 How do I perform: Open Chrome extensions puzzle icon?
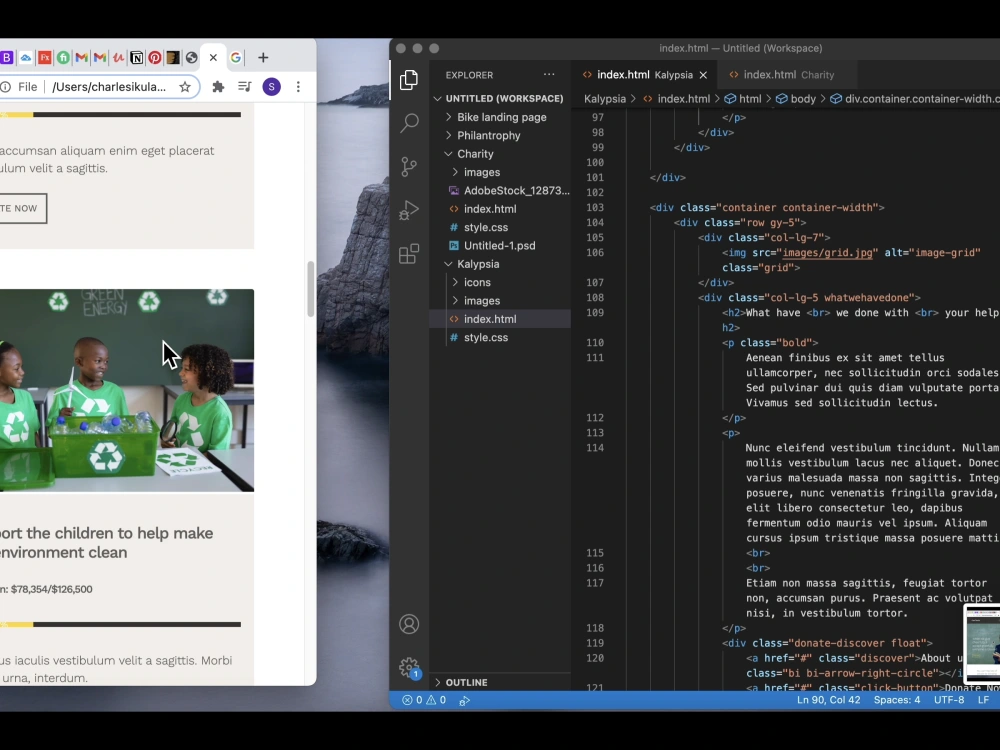(x=218, y=87)
